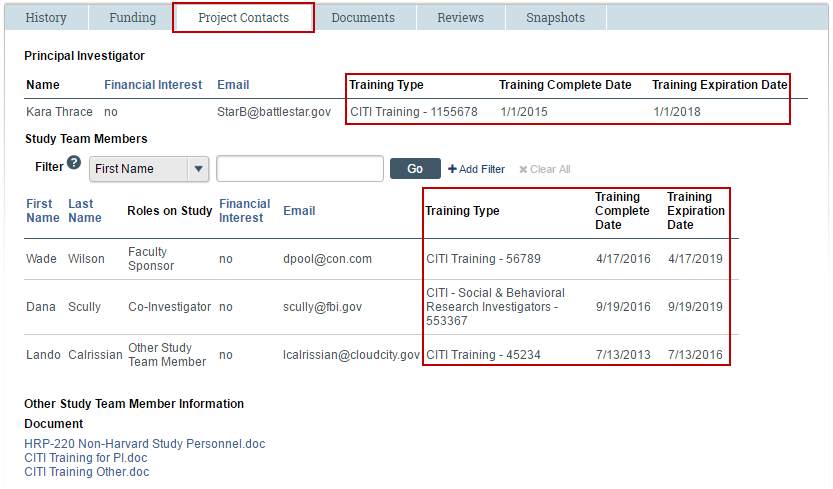Open the filter help question mark icon
The image size is (833, 489).
pyautogui.click(x=74, y=163)
